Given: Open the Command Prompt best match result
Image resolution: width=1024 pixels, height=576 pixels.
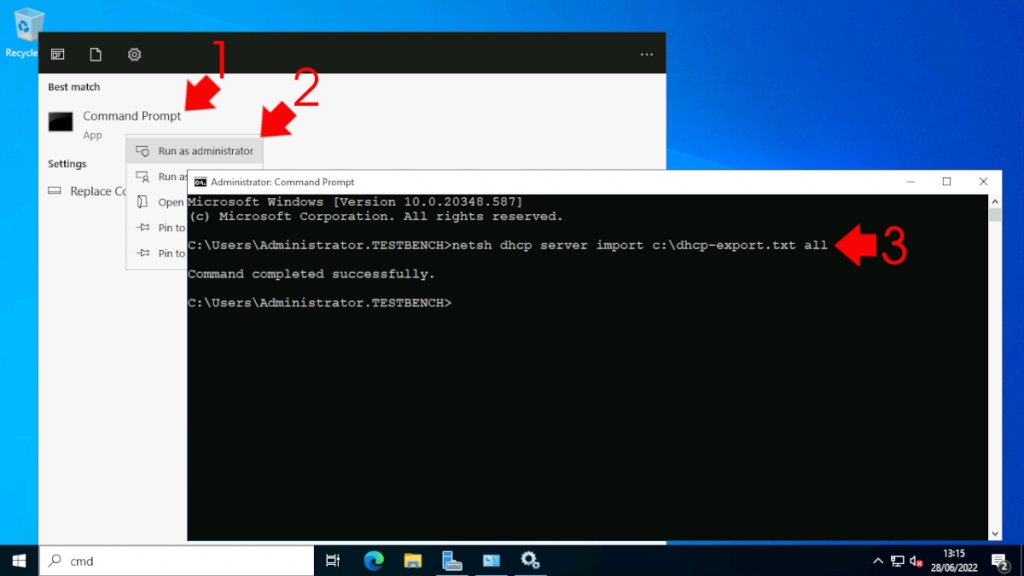Looking at the screenshot, I should (130, 116).
